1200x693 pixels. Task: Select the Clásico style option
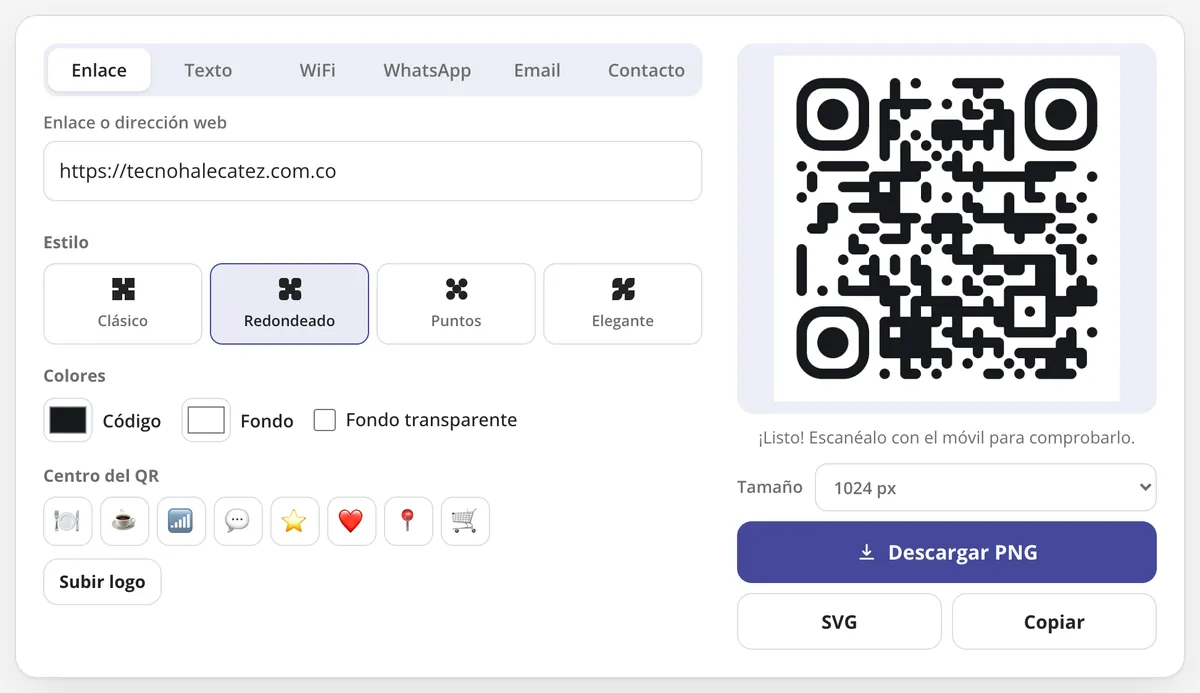pos(123,304)
